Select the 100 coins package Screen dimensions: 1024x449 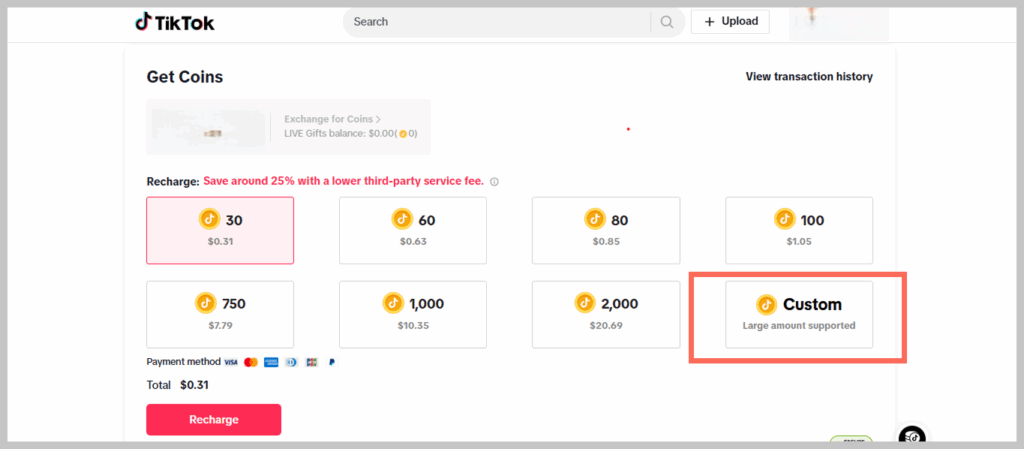(798, 230)
